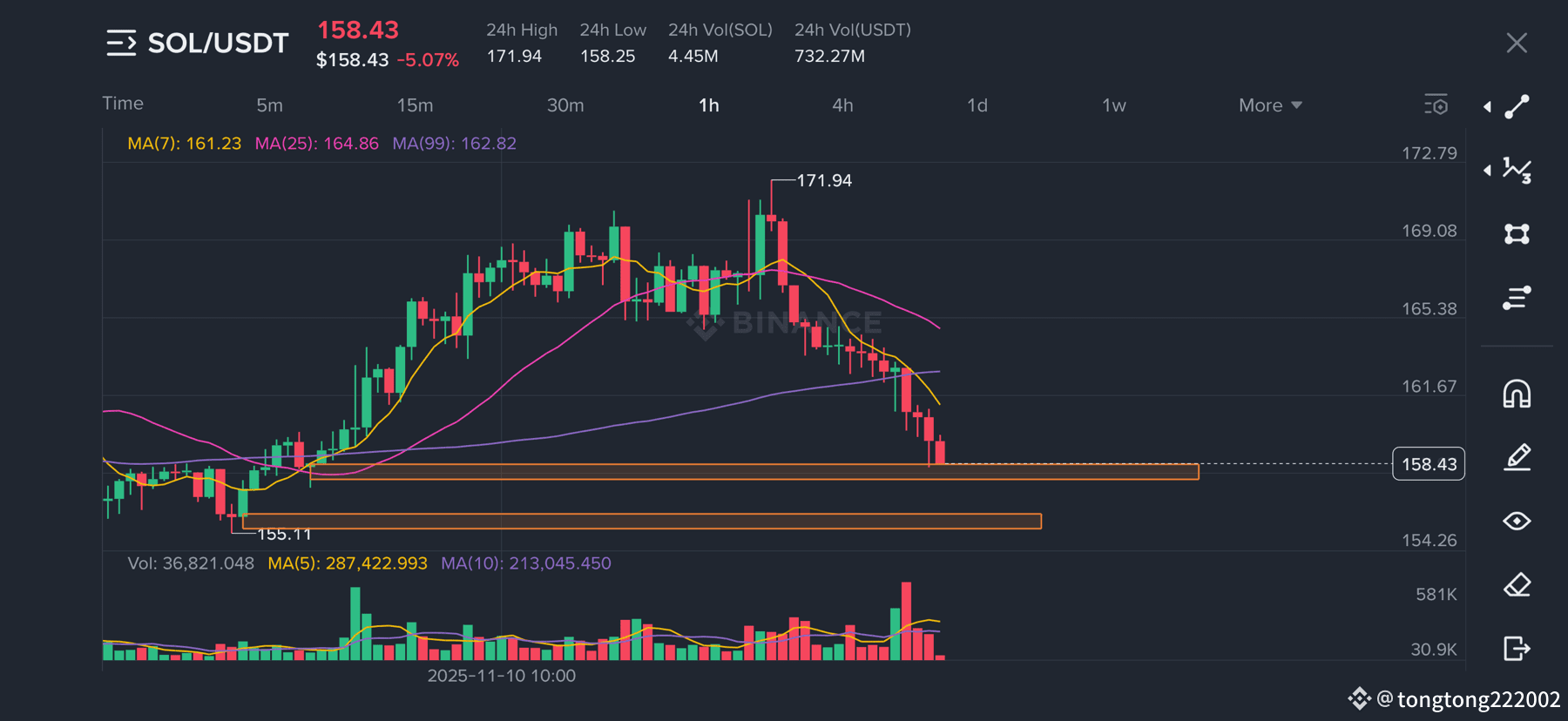
Task: Activate the pencil drawing edit tool
Action: click(x=1517, y=457)
